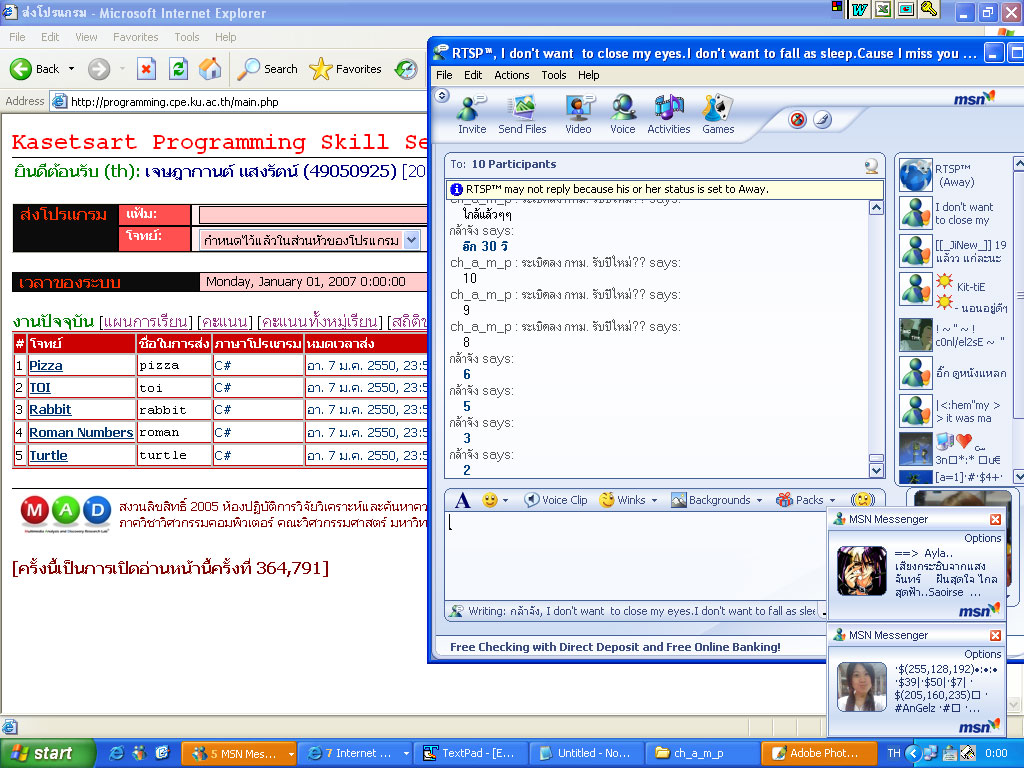Click Invite in MSN chat toolbar
Image resolution: width=1024 pixels, height=768 pixels.
point(472,114)
